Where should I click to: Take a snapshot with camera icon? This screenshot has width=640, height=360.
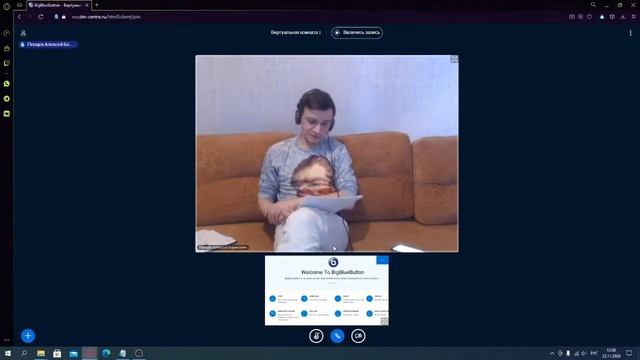click(x=571, y=17)
